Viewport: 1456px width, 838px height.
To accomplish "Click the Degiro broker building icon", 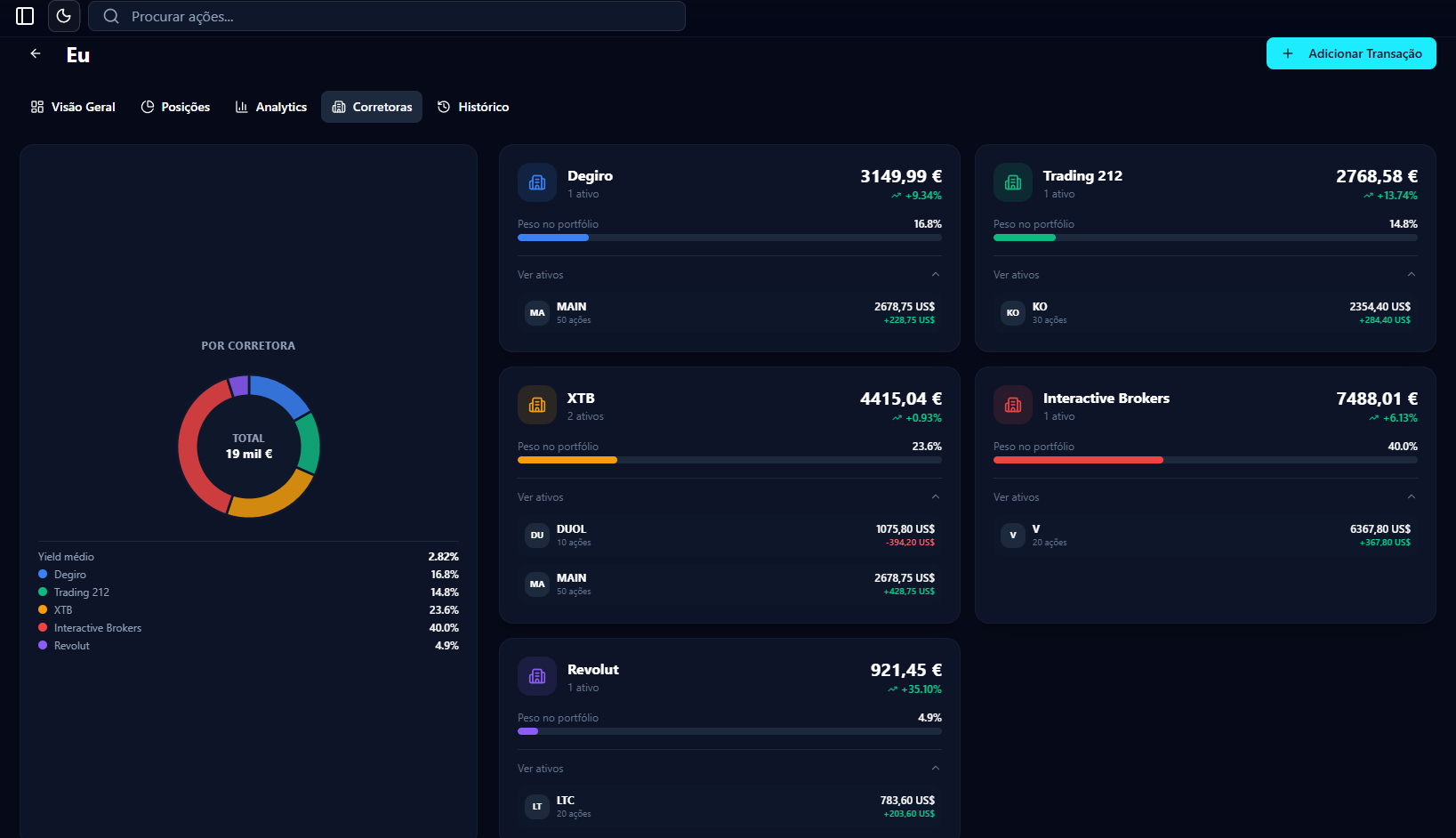I will click(x=537, y=182).
